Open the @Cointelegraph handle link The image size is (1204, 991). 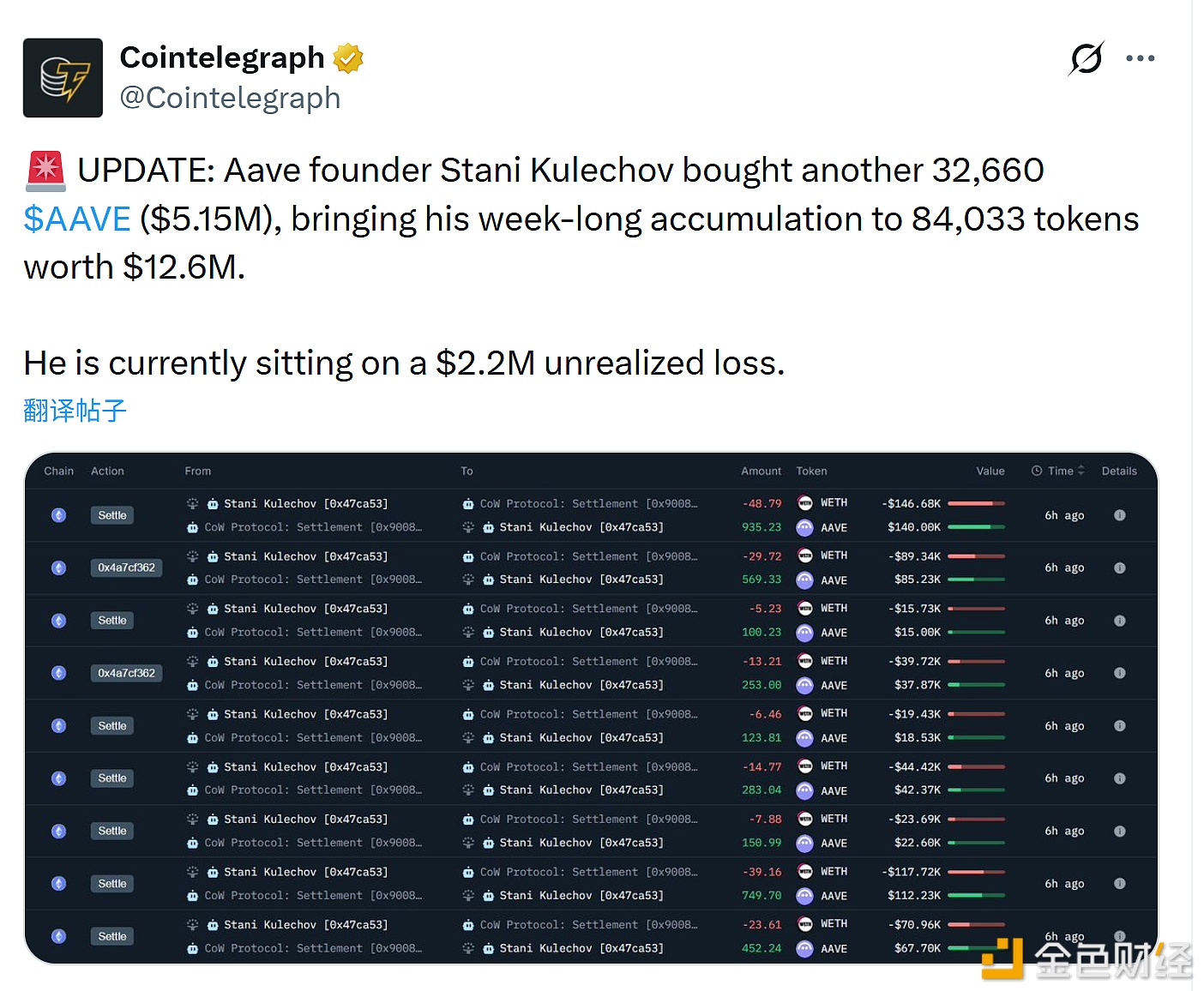(x=230, y=99)
